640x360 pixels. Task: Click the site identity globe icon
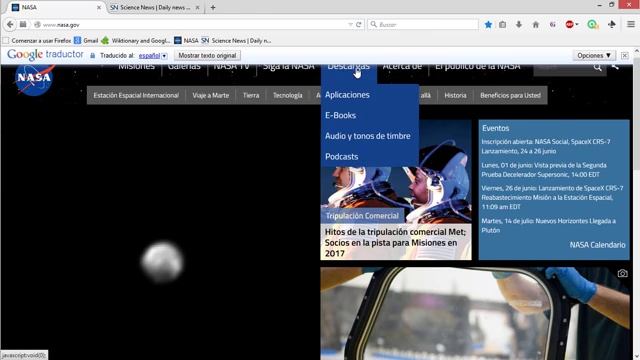tap(37, 24)
